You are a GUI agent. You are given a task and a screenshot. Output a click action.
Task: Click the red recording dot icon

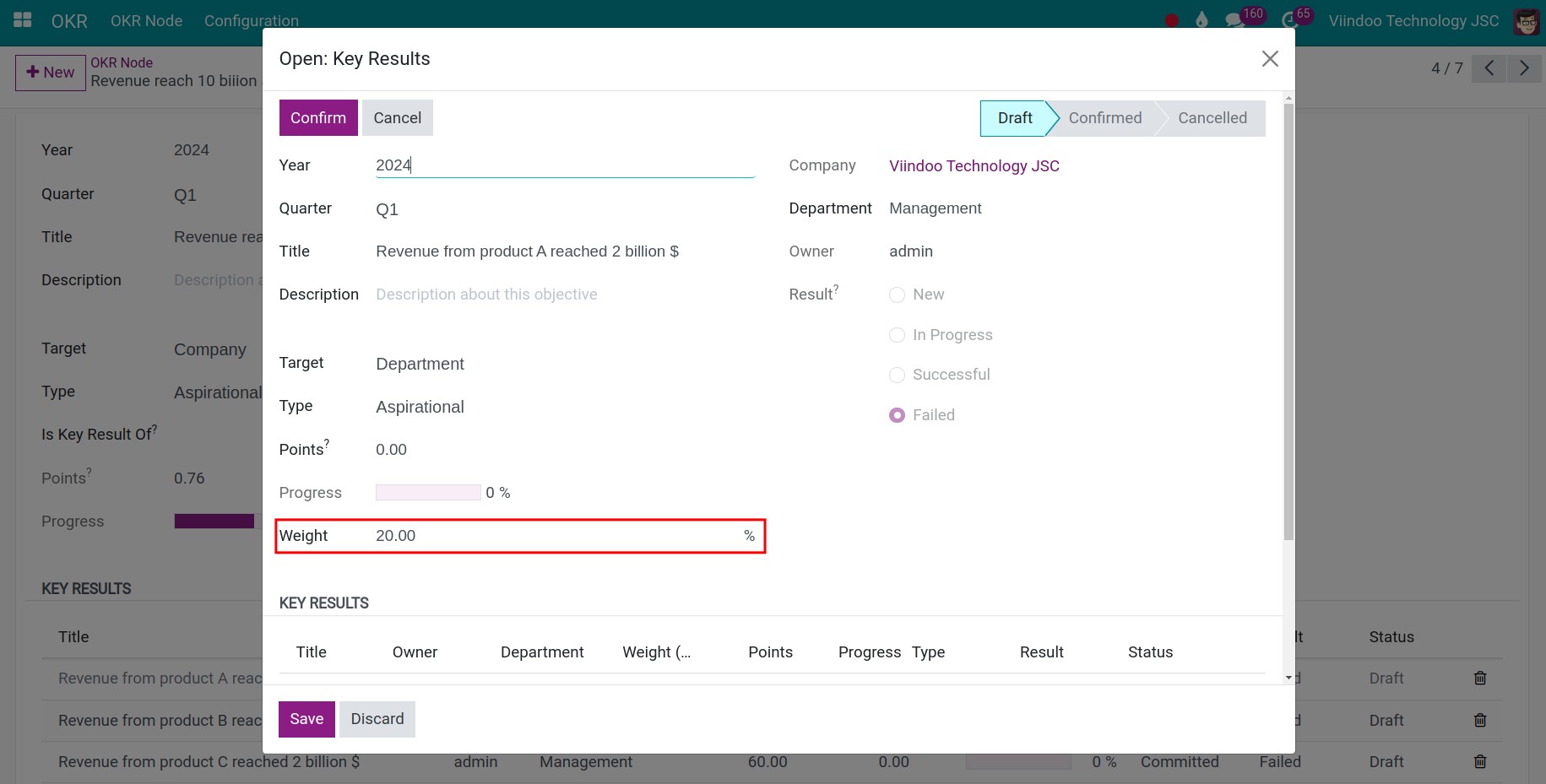(1171, 19)
